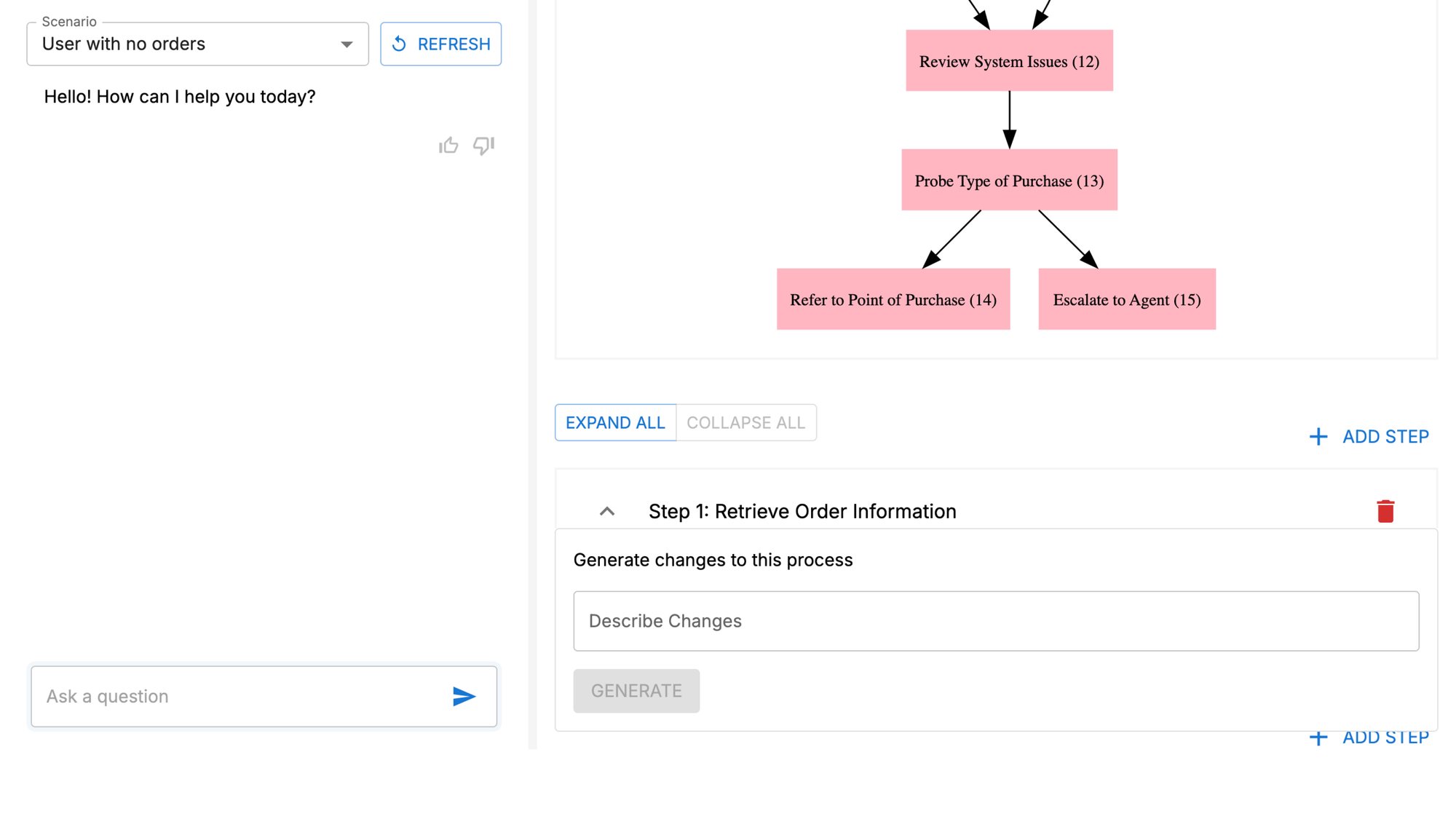Click EXPAND ALL
This screenshot has width=1456, height=819.
coord(615,422)
